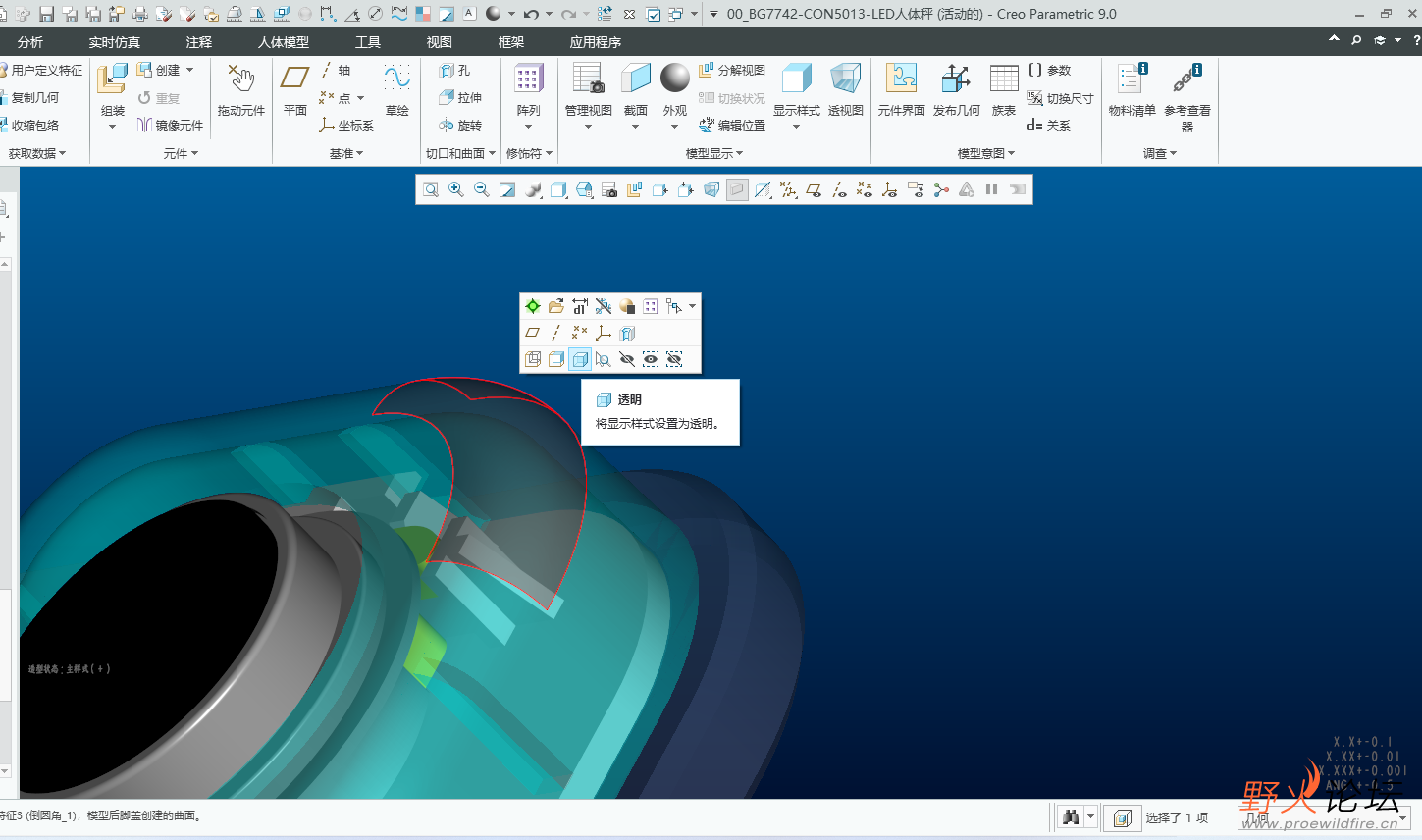Click the green Activate icon in mini toolbar
The image size is (1422, 840).
pyautogui.click(x=533, y=306)
